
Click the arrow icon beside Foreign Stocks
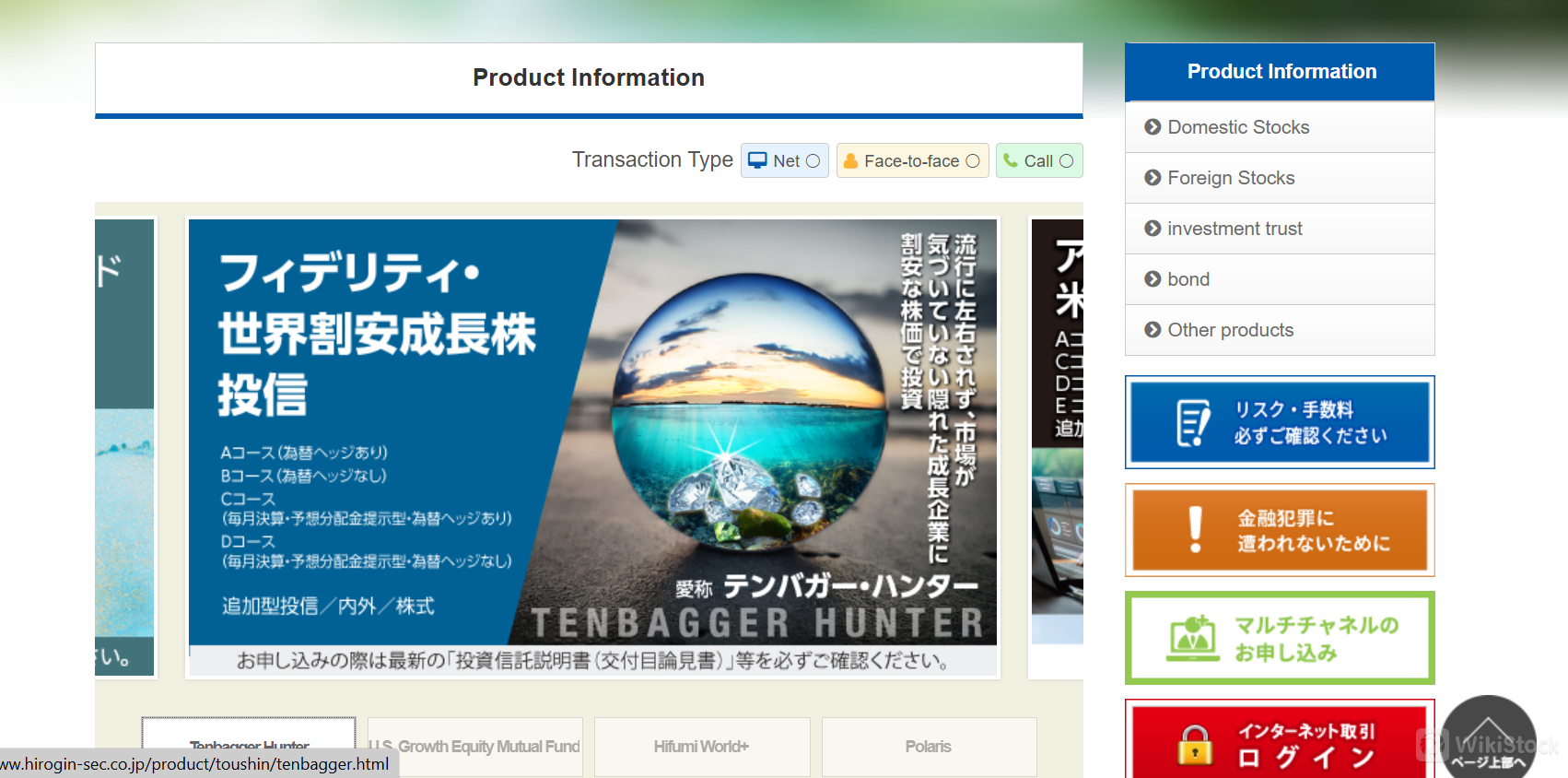coord(1153,178)
